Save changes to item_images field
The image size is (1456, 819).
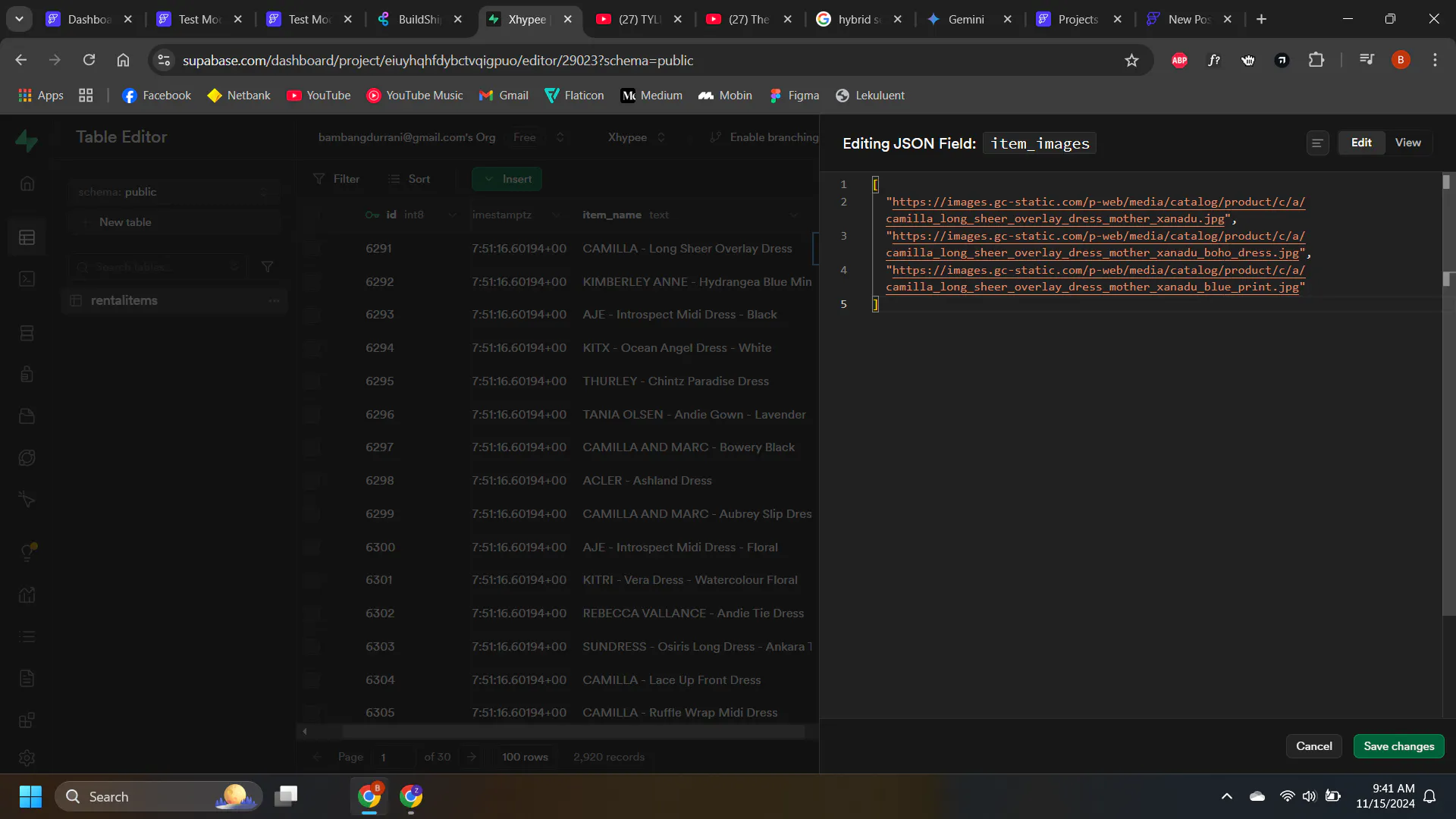(x=1398, y=746)
